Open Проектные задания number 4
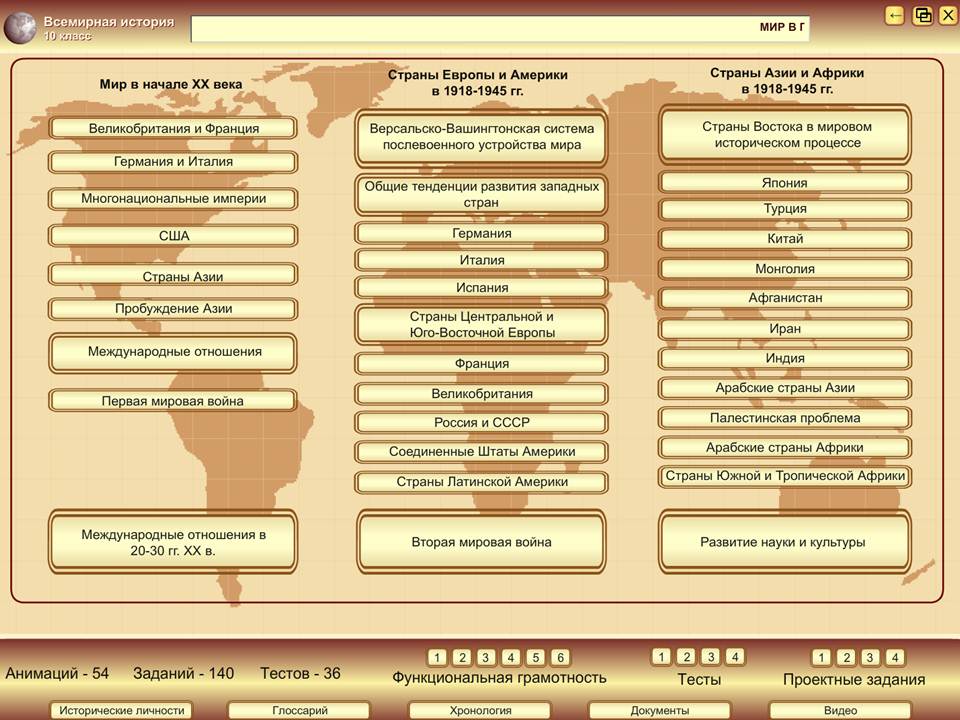960x720 pixels. (x=895, y=658)
